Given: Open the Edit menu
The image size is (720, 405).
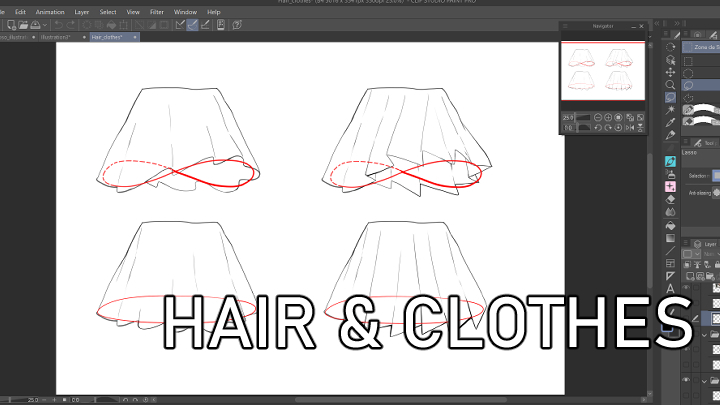Looking at the screenshot, I should (20, 12).
